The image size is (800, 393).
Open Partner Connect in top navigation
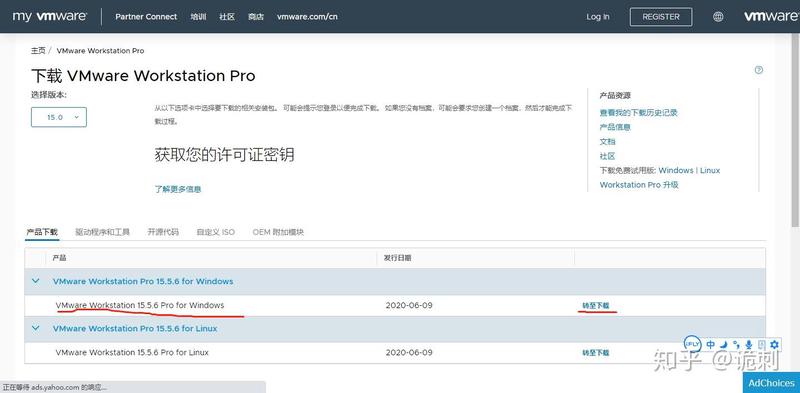(x=146, y=16)
